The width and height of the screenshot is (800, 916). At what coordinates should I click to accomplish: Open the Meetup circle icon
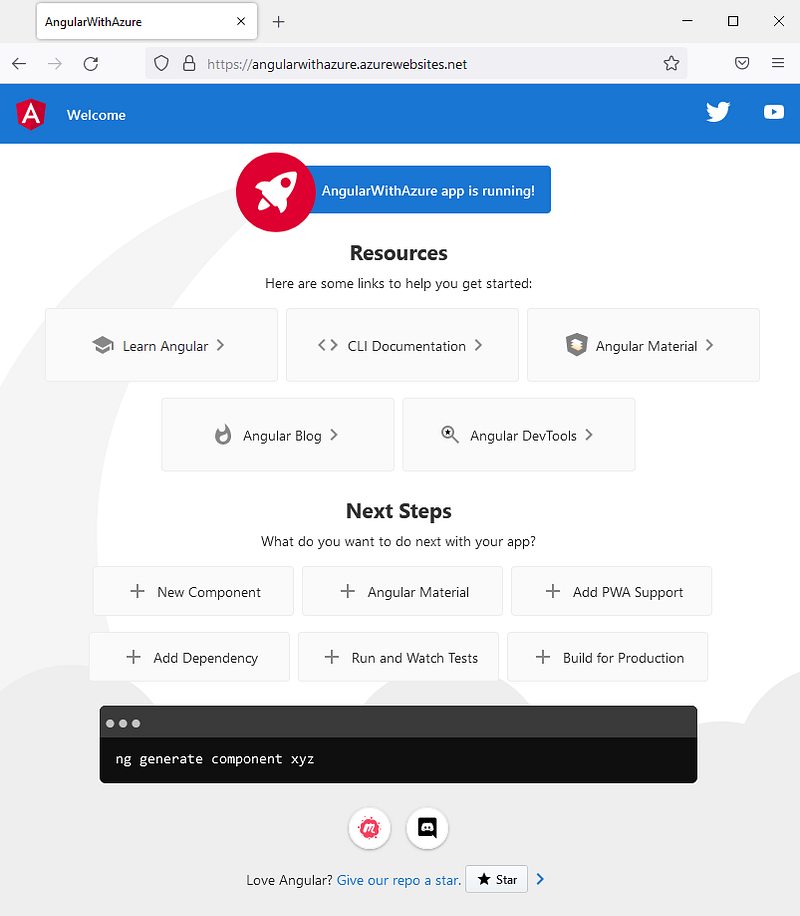click(x=369, y=828)
